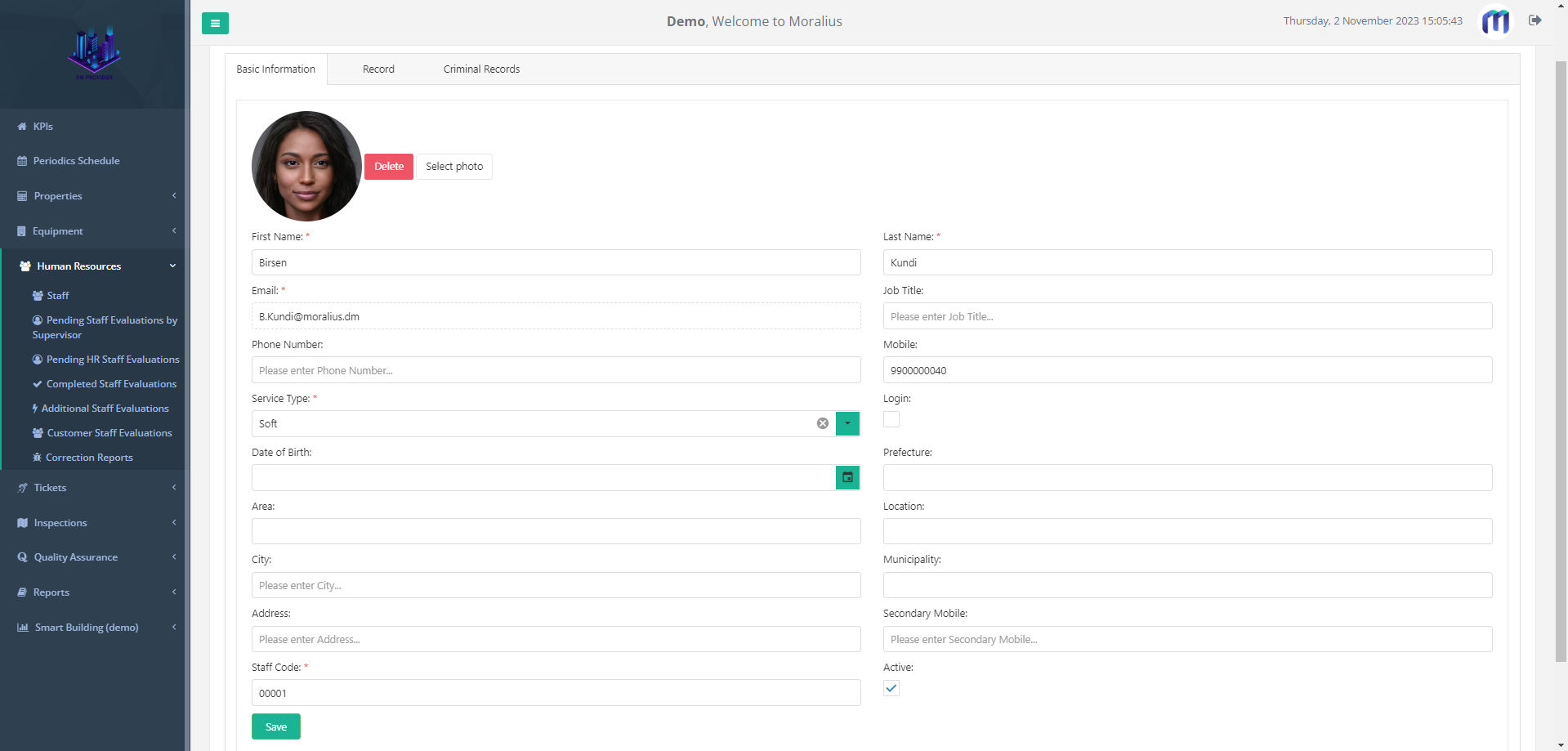
Task: Click the KPIs home icon
Action: pos(22,127)
